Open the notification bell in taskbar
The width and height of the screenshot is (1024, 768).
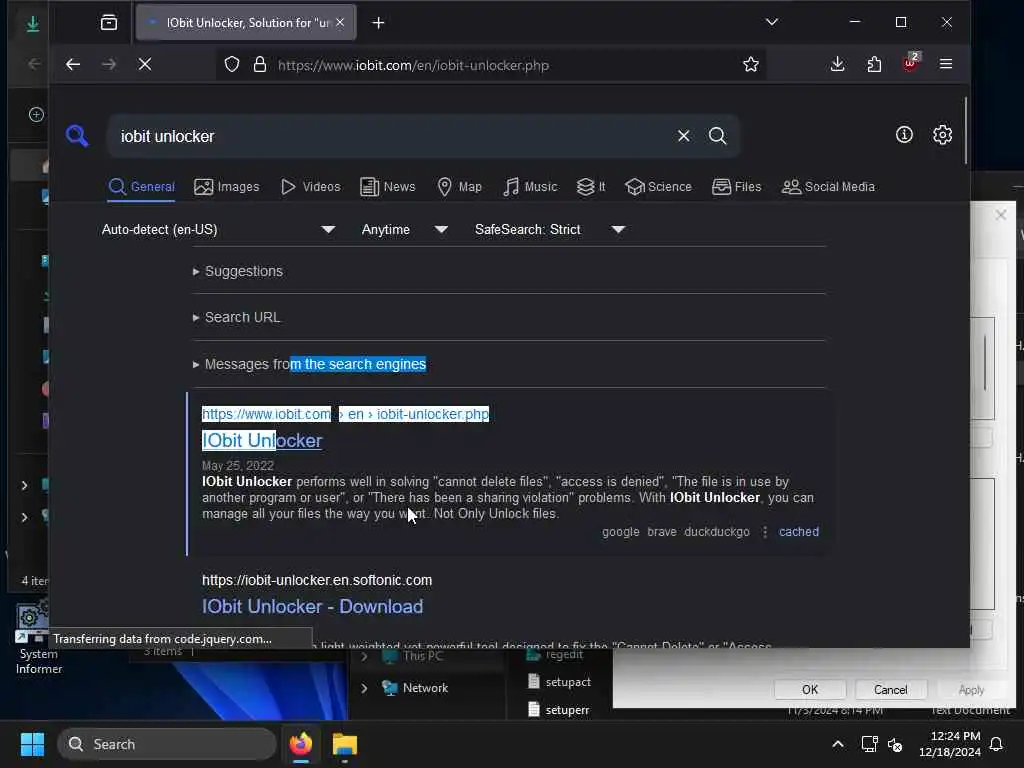point(997,744)
